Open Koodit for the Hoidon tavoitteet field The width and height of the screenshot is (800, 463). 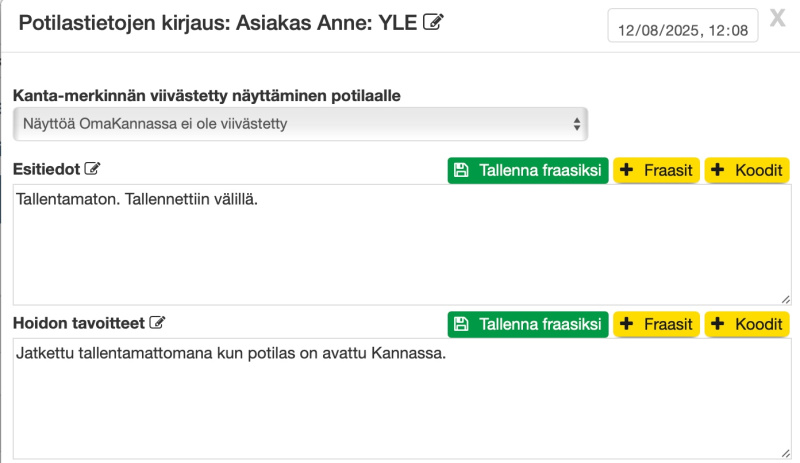(747, 324)
